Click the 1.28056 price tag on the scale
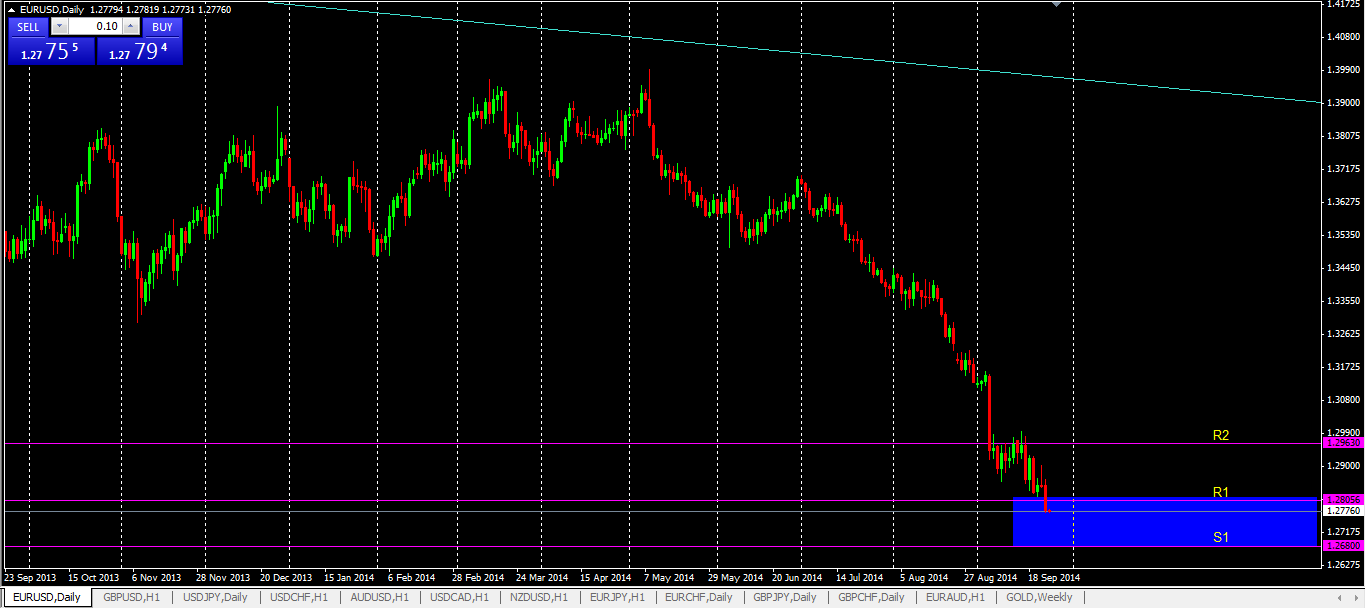 point(1342,499)
